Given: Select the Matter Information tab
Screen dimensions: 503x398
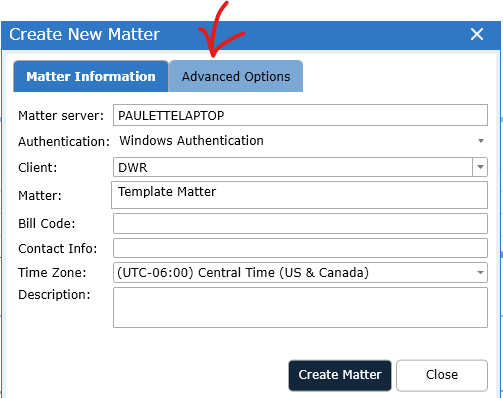Looking at the screenshot, I should click(x=91, y=76).
